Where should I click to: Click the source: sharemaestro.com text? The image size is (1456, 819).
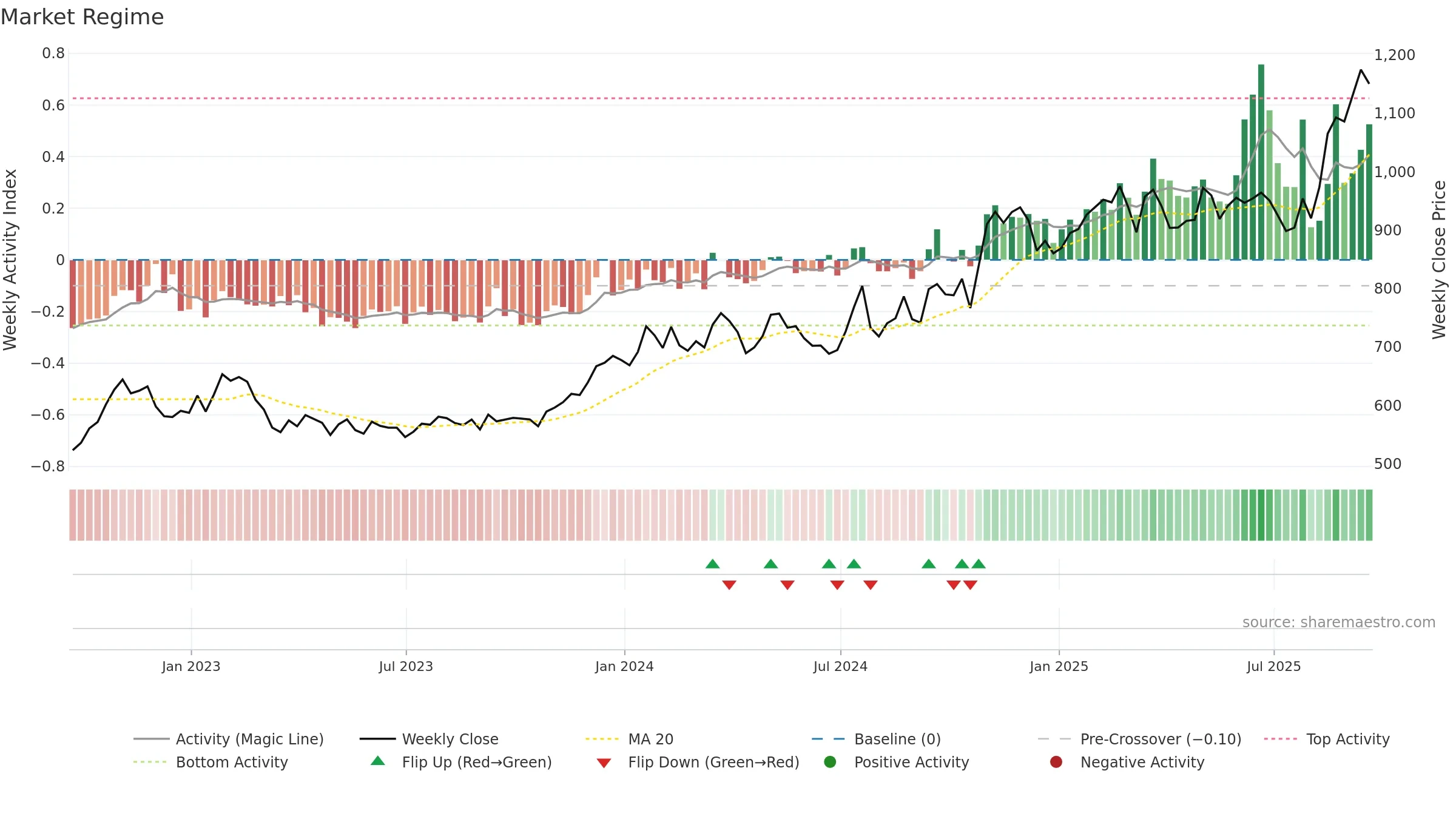point(1339,622)
